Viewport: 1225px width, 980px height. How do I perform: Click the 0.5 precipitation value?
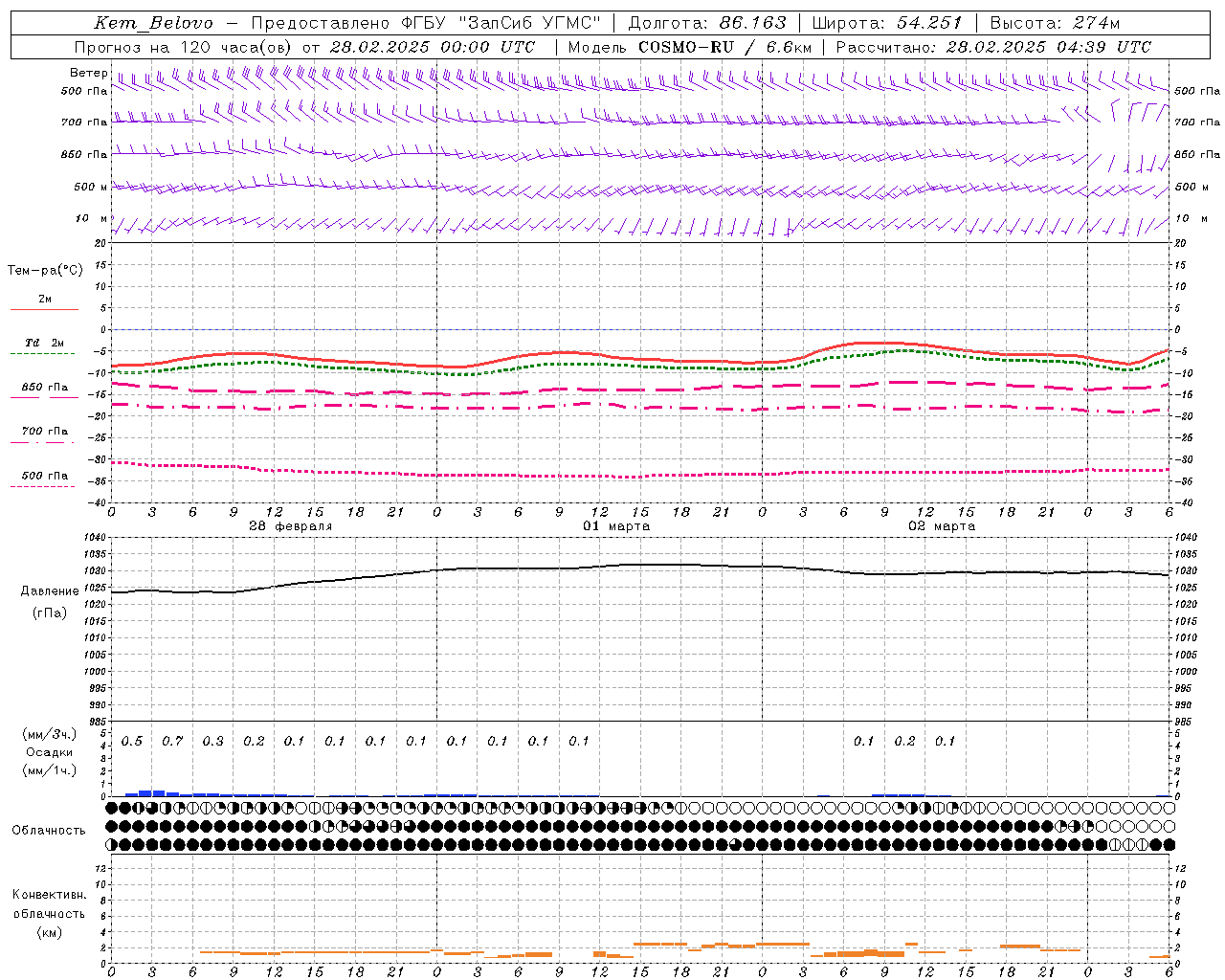[x=131, y=742]
